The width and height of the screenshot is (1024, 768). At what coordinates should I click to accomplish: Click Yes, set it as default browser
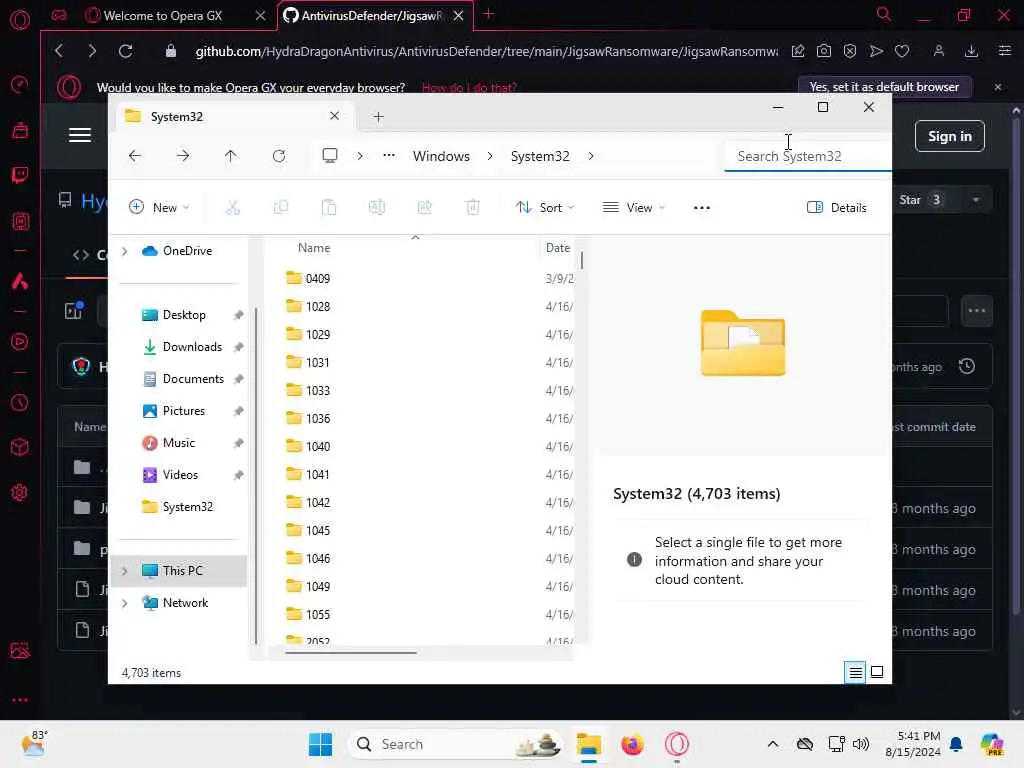pyautogui.click(x=884, y=87)
